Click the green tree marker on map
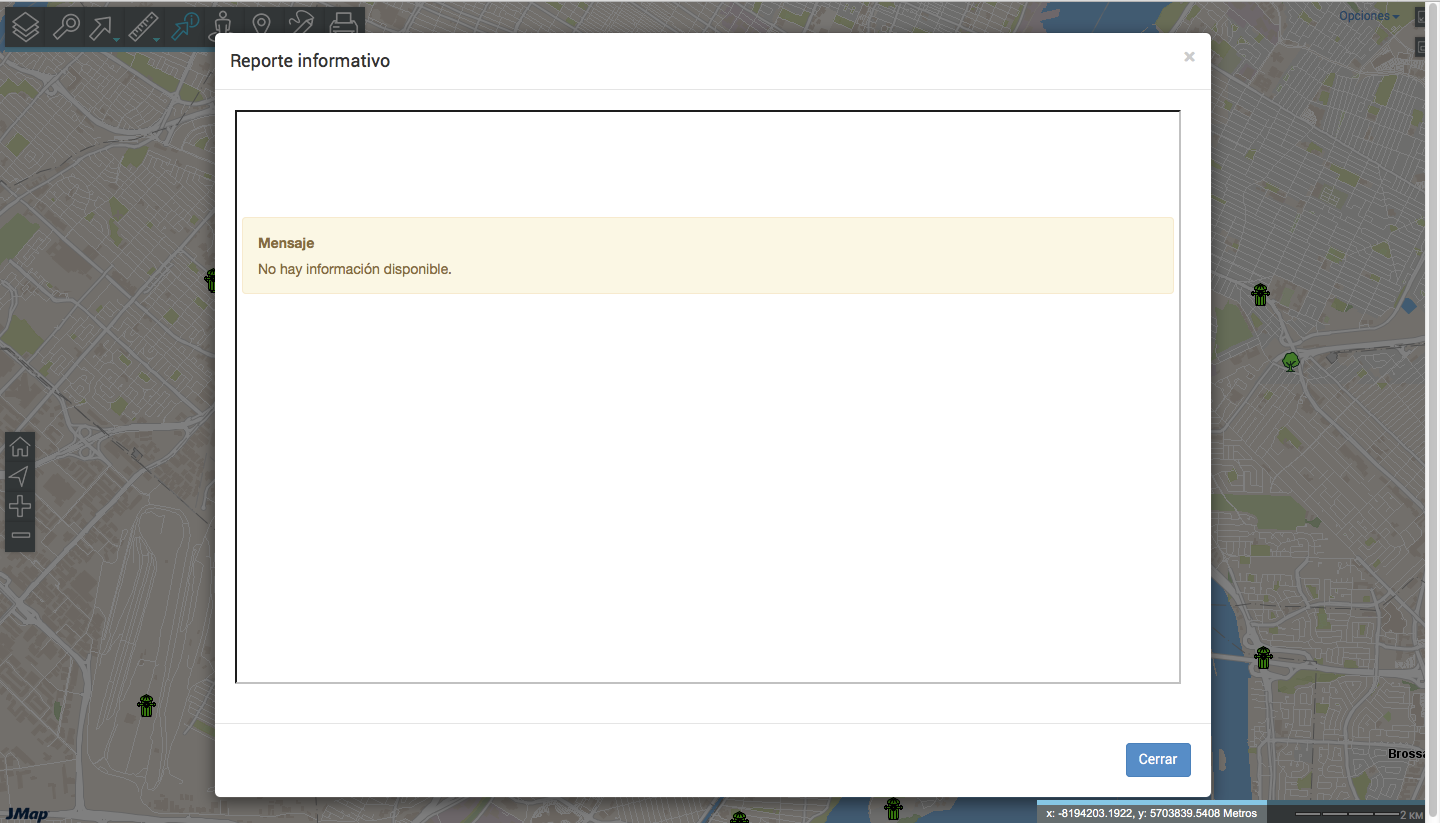This screenshot has height=823, width=1440. point(1291,362)
